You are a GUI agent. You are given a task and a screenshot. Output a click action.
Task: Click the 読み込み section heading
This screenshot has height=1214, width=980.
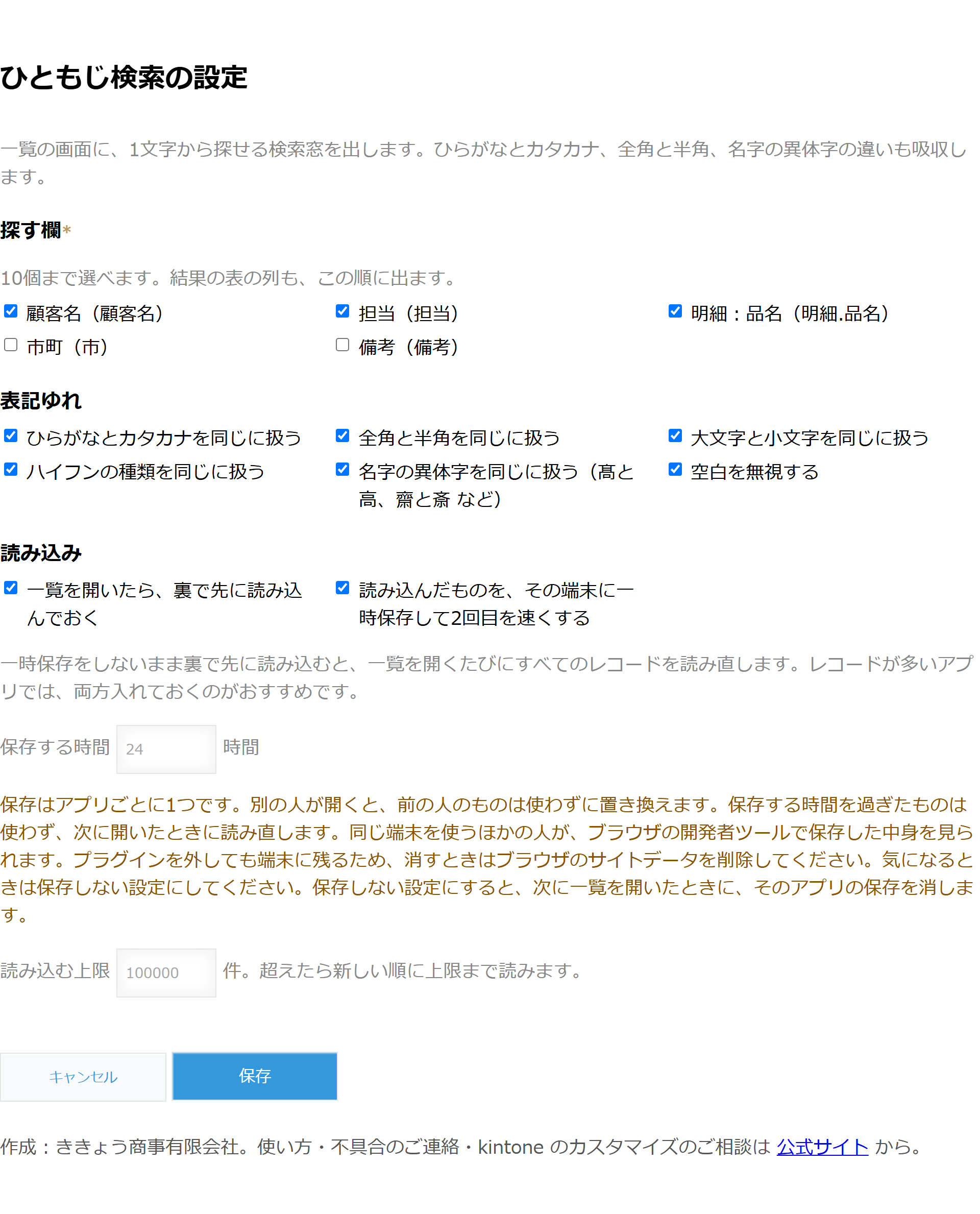click(41, 553)
